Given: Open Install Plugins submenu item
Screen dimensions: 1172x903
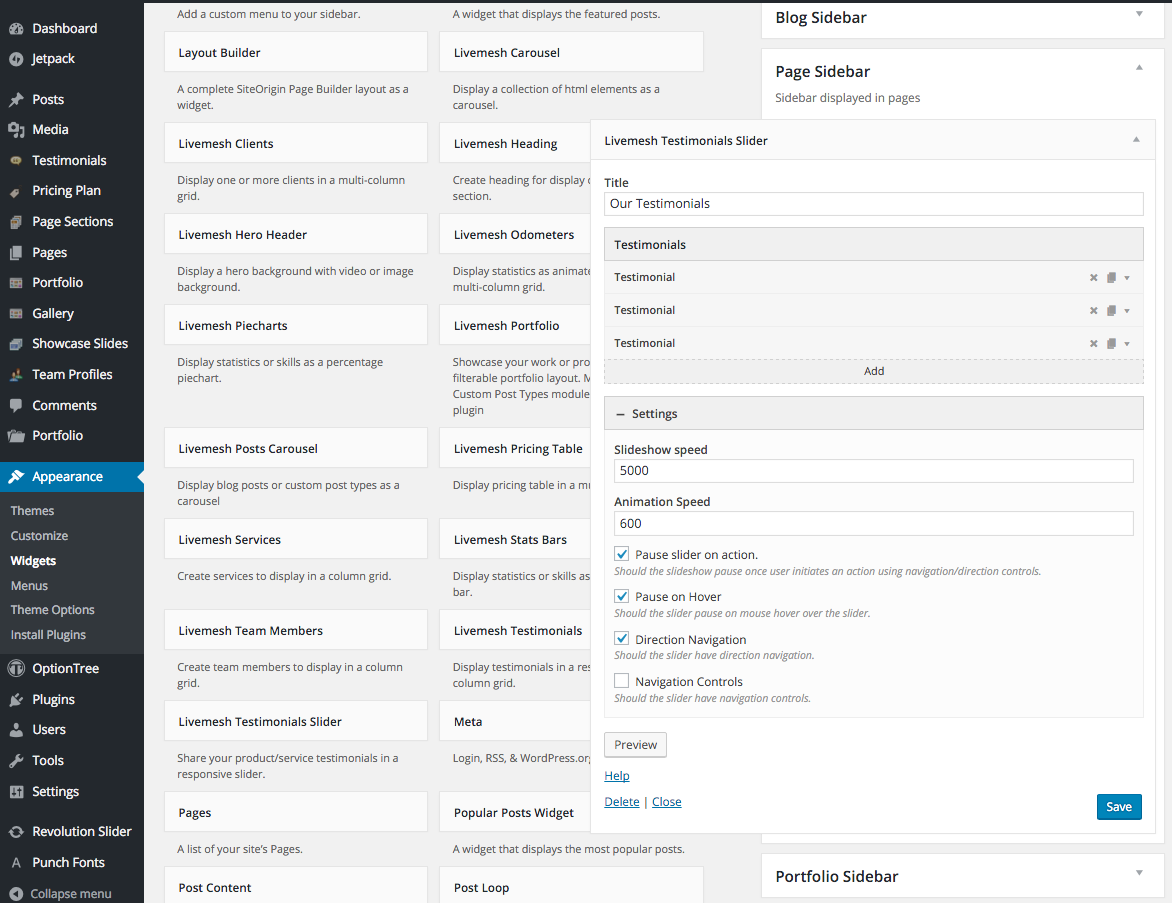Looking at the screenshot, I should click(x=48, y=635).
